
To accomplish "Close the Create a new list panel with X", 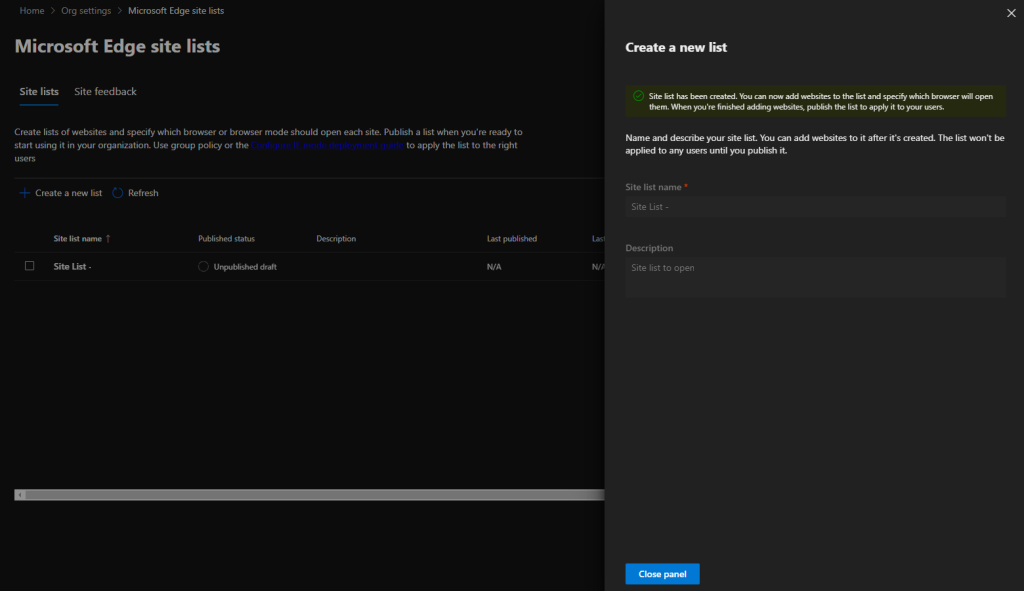I will (x=1011, y=13).
